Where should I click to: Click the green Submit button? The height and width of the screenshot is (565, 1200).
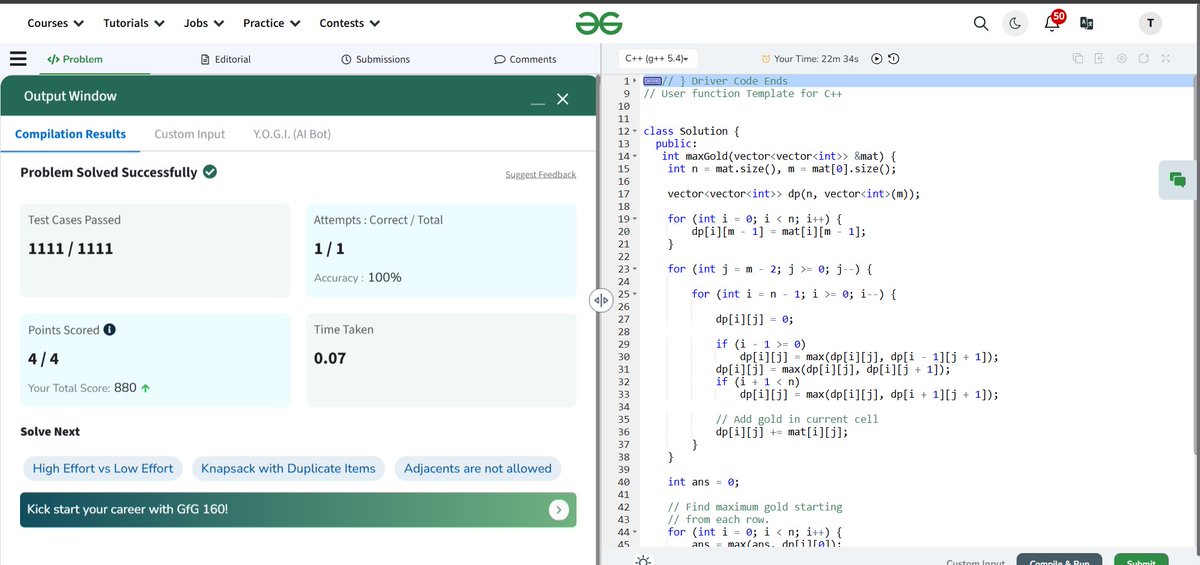(x=1141, y=561)
